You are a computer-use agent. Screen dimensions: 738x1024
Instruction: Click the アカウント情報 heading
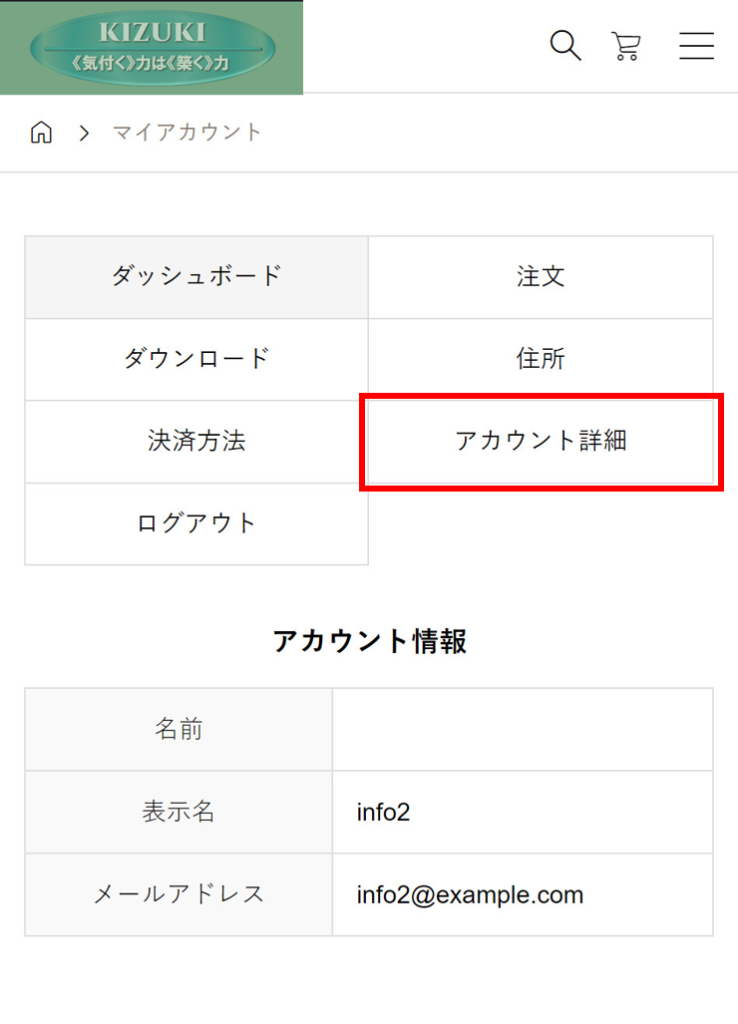(x=370, y=641)
